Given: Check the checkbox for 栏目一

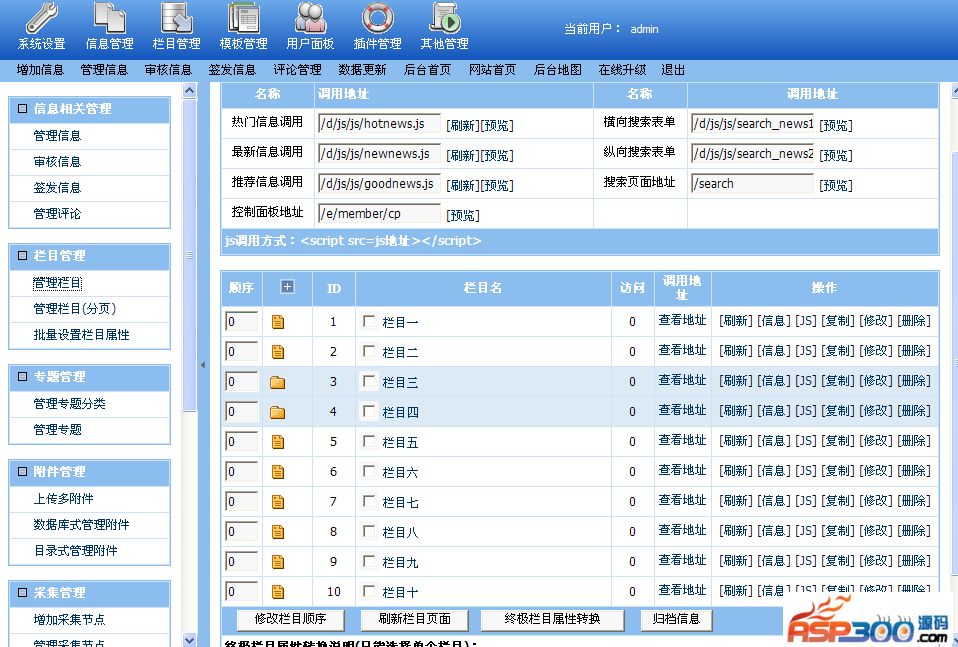Looking at the screenshot, I should (x=370, y=322).
